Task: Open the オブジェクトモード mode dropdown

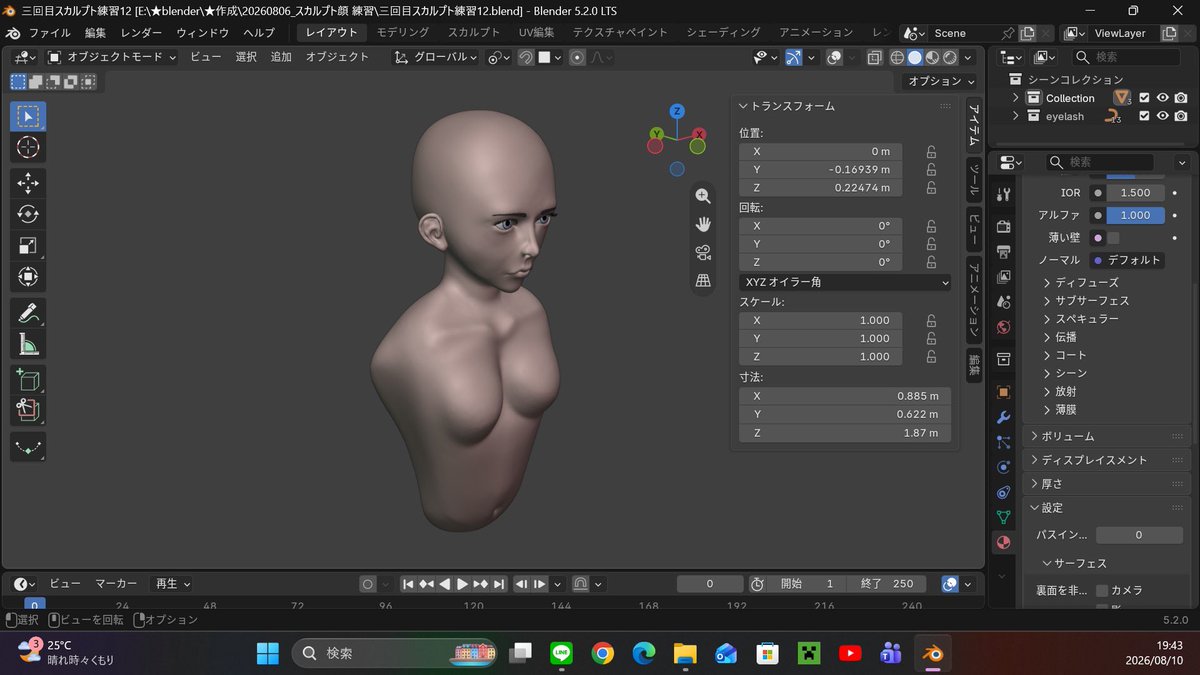Action: coord(112,57)
